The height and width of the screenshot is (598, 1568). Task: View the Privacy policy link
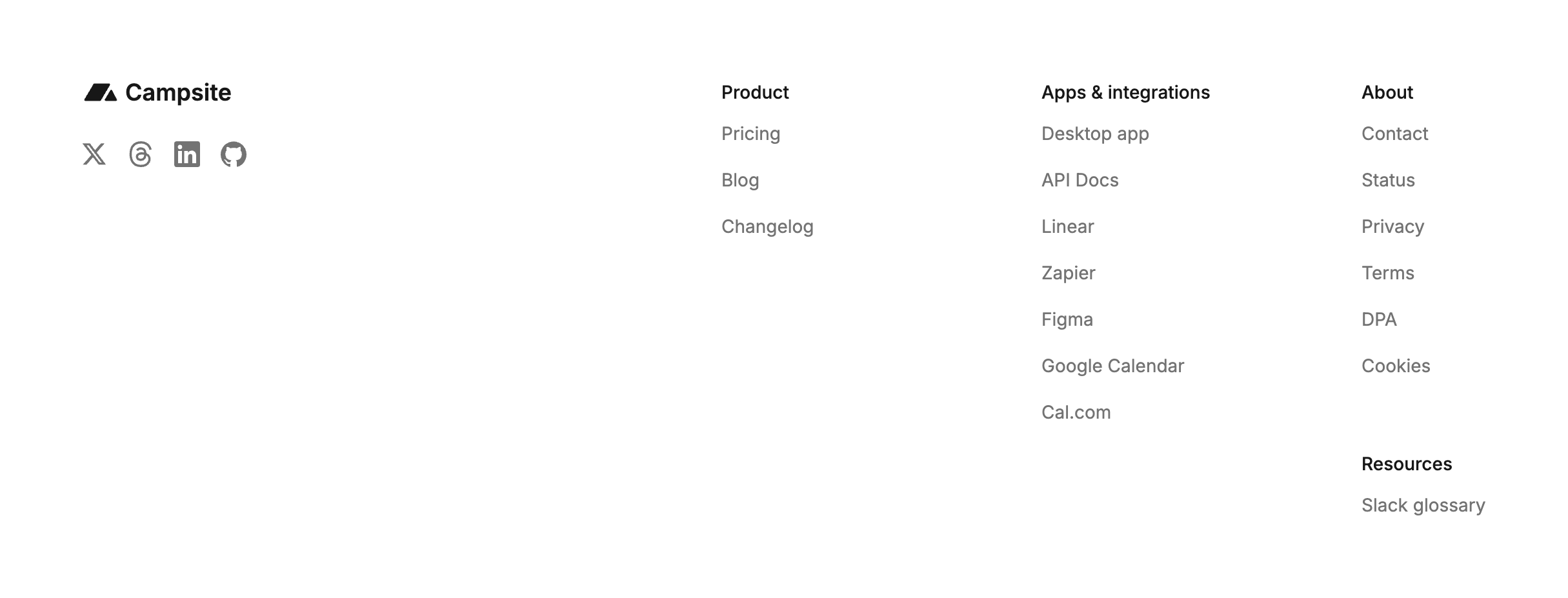click(x=1392, y=227)
